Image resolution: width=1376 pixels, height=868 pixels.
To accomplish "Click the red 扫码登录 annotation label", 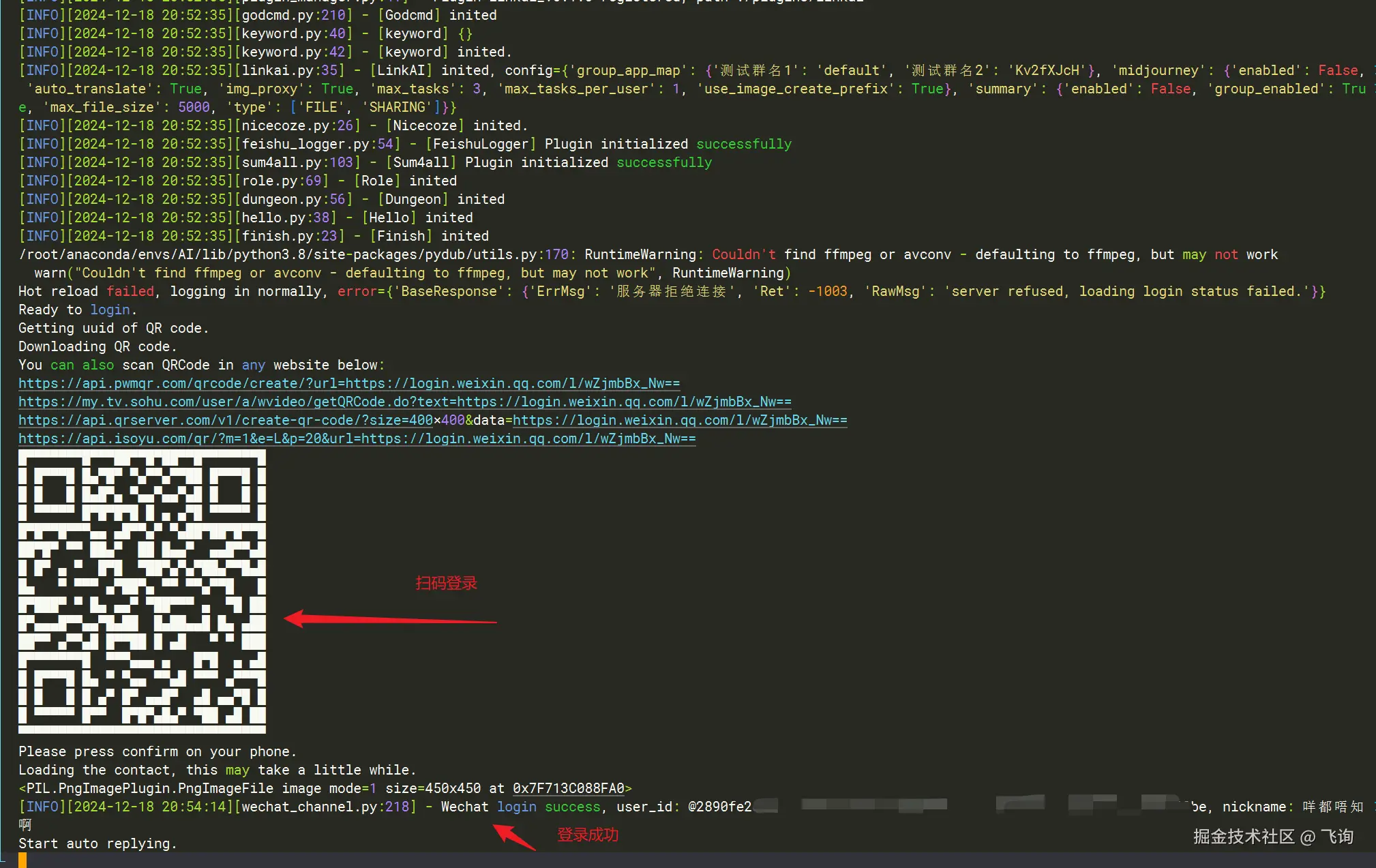I will tap(446, 583).
